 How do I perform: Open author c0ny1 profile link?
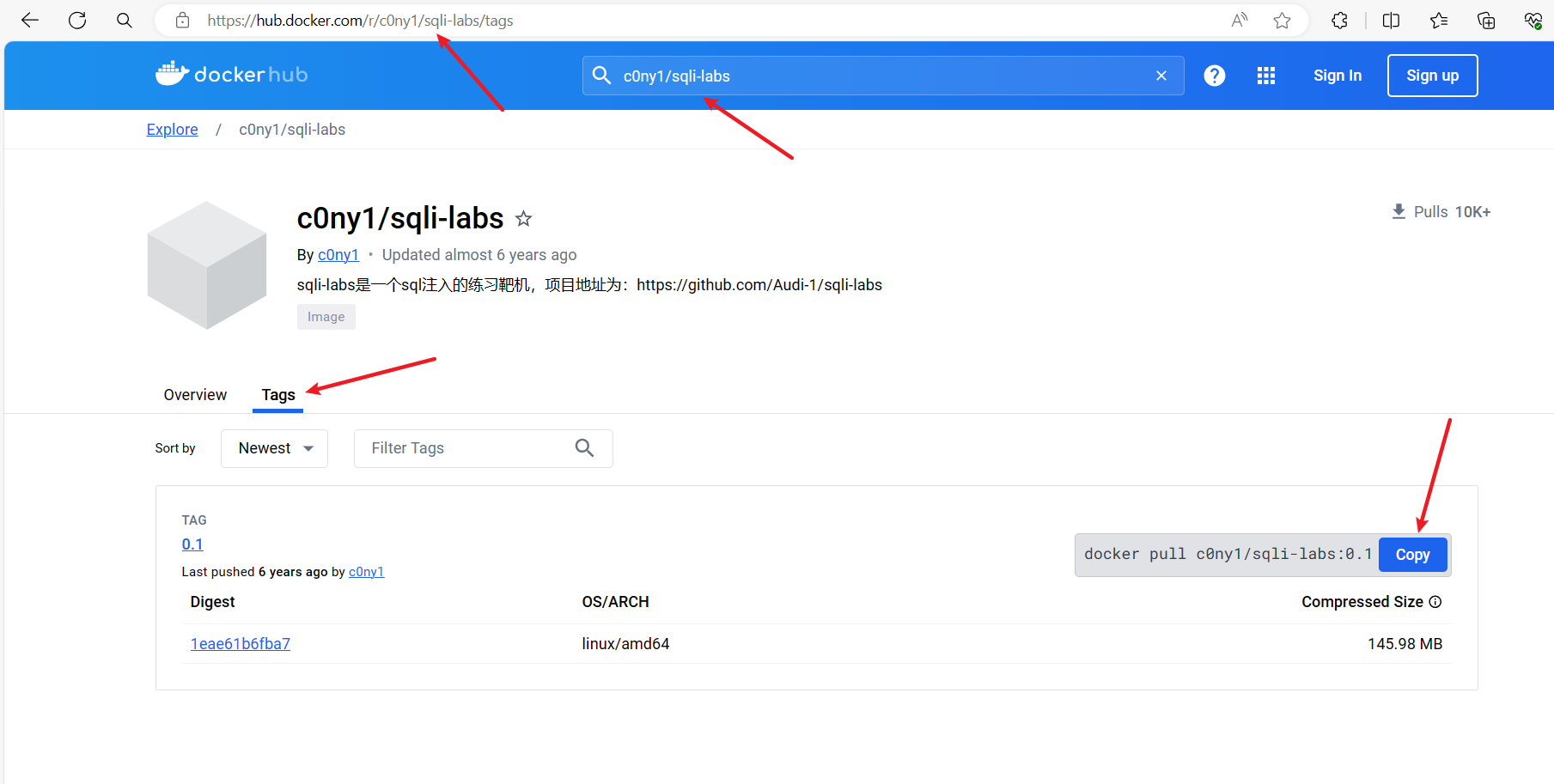338,255
